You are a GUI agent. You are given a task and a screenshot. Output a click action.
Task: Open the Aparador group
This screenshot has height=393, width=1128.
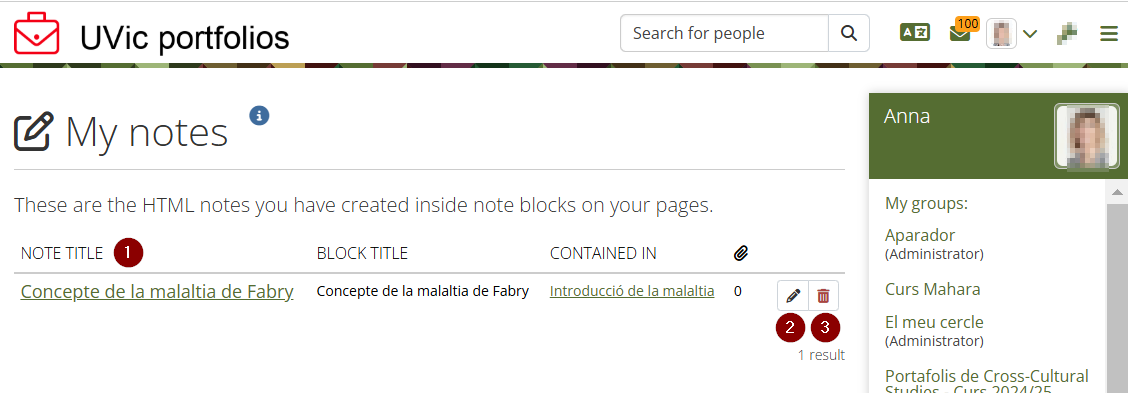(920, 235)
